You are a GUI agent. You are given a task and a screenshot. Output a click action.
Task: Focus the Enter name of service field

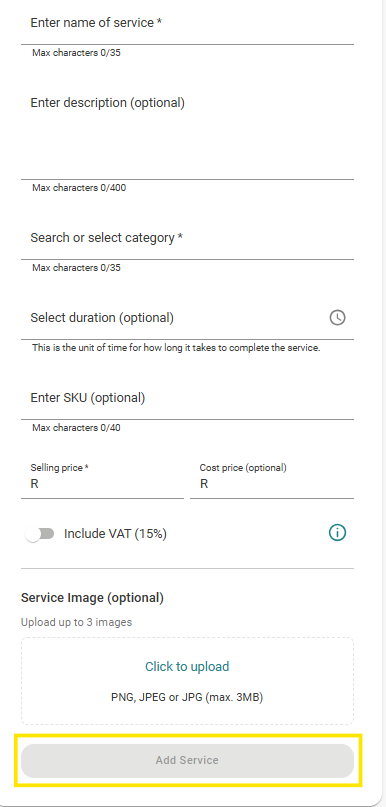[187, 23]
